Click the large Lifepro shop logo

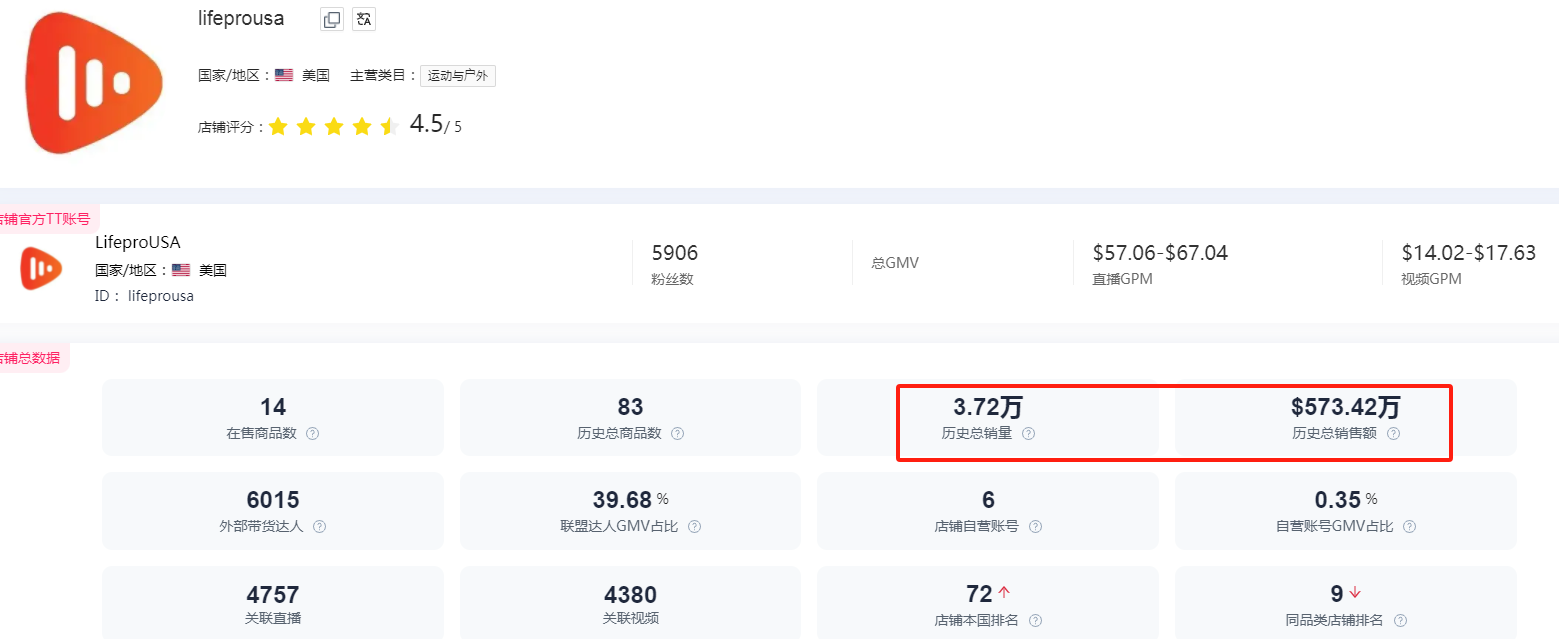point(94,83)
